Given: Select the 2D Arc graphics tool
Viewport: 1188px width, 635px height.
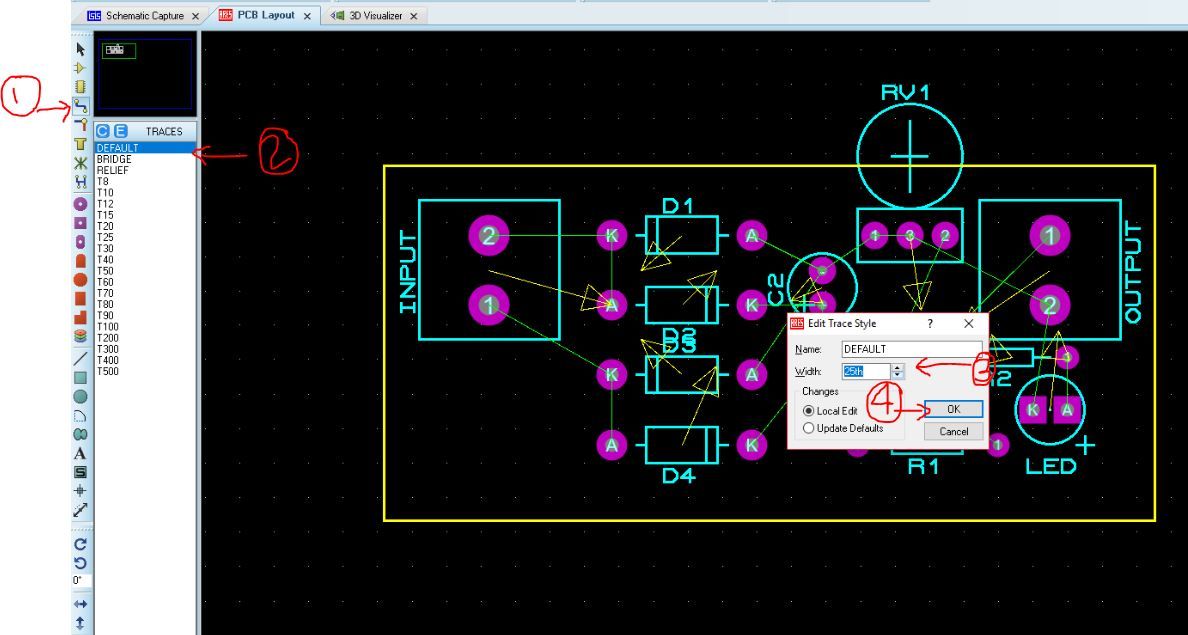Looking at the screenshot, I should click(x=80, y=415).
